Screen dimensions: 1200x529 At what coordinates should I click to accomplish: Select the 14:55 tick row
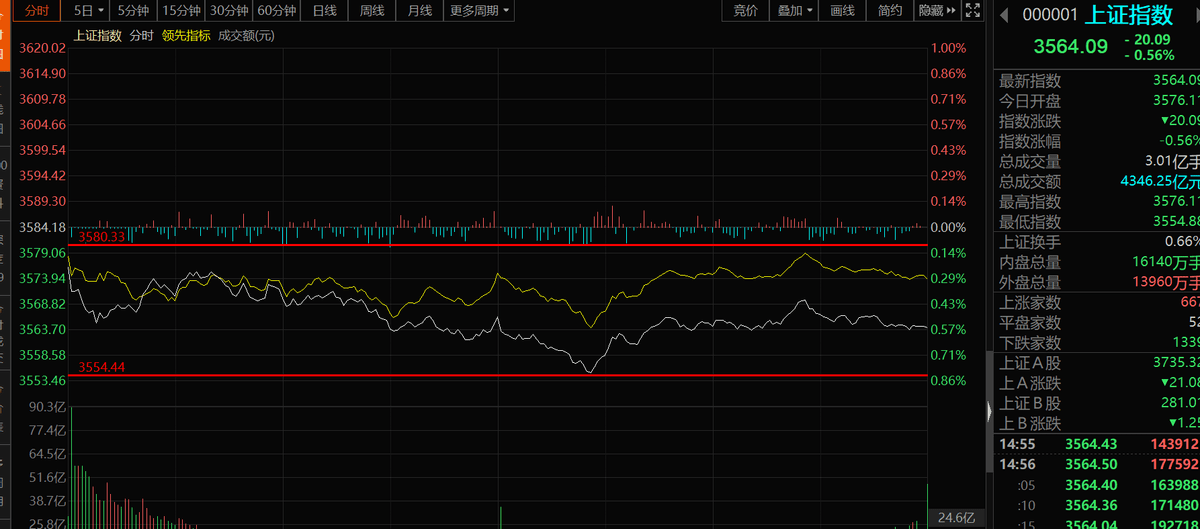pyautogui.click(x=1098, y=444)
